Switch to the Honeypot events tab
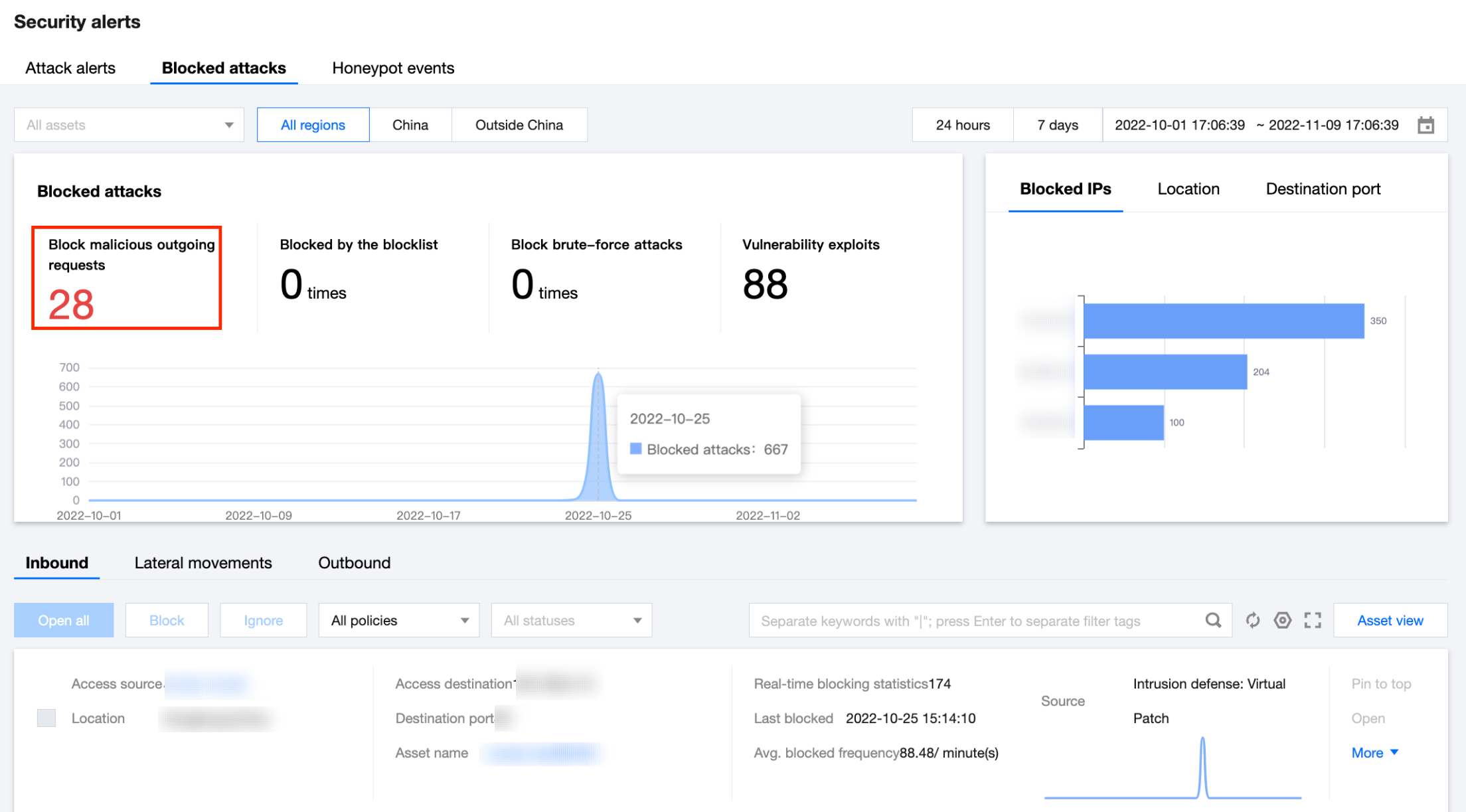This screenshot has width=1466, height=812. click(393, 68)
